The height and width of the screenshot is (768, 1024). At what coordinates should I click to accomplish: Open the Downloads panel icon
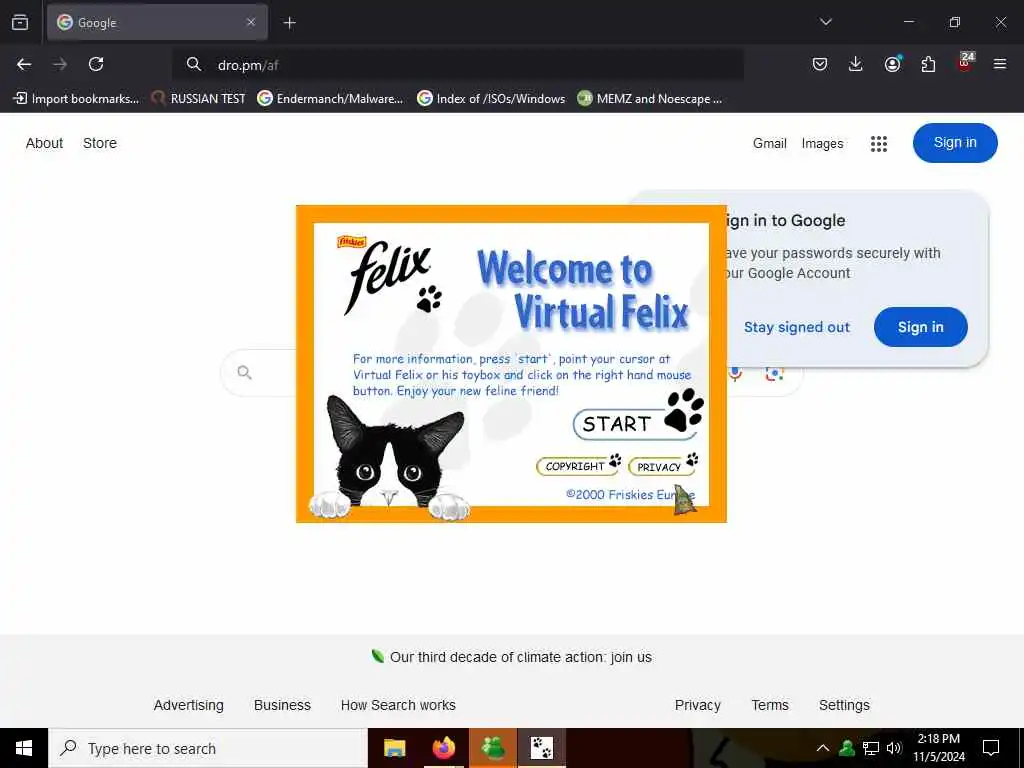pyautogui.click(x=856, y=64)
